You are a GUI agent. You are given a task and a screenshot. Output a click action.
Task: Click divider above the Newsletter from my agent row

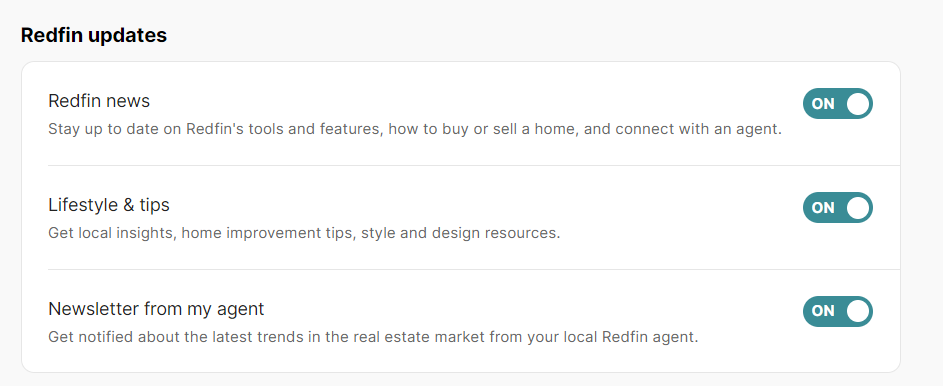click(474, 269)
